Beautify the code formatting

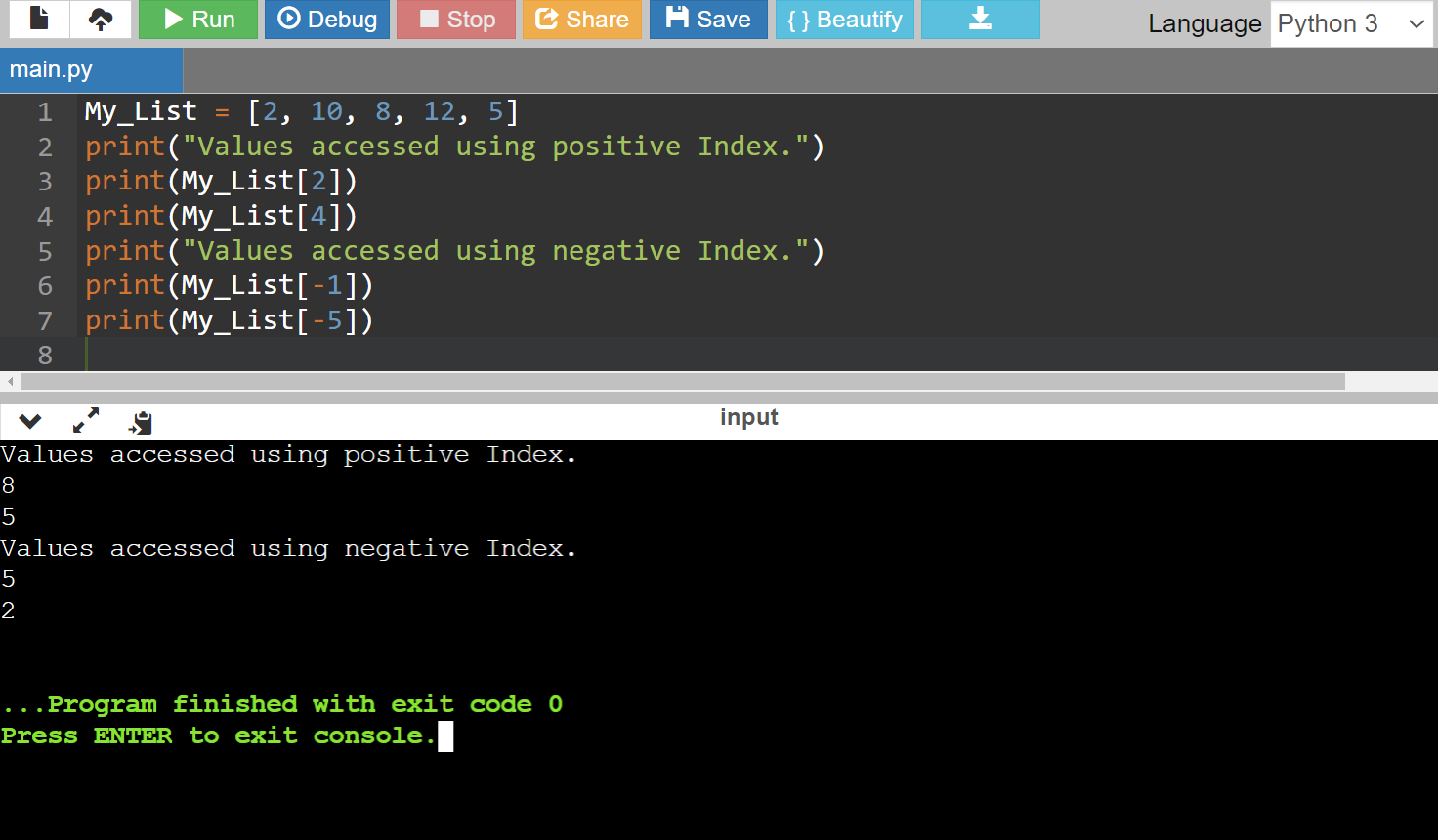click(x=844, y=20)
